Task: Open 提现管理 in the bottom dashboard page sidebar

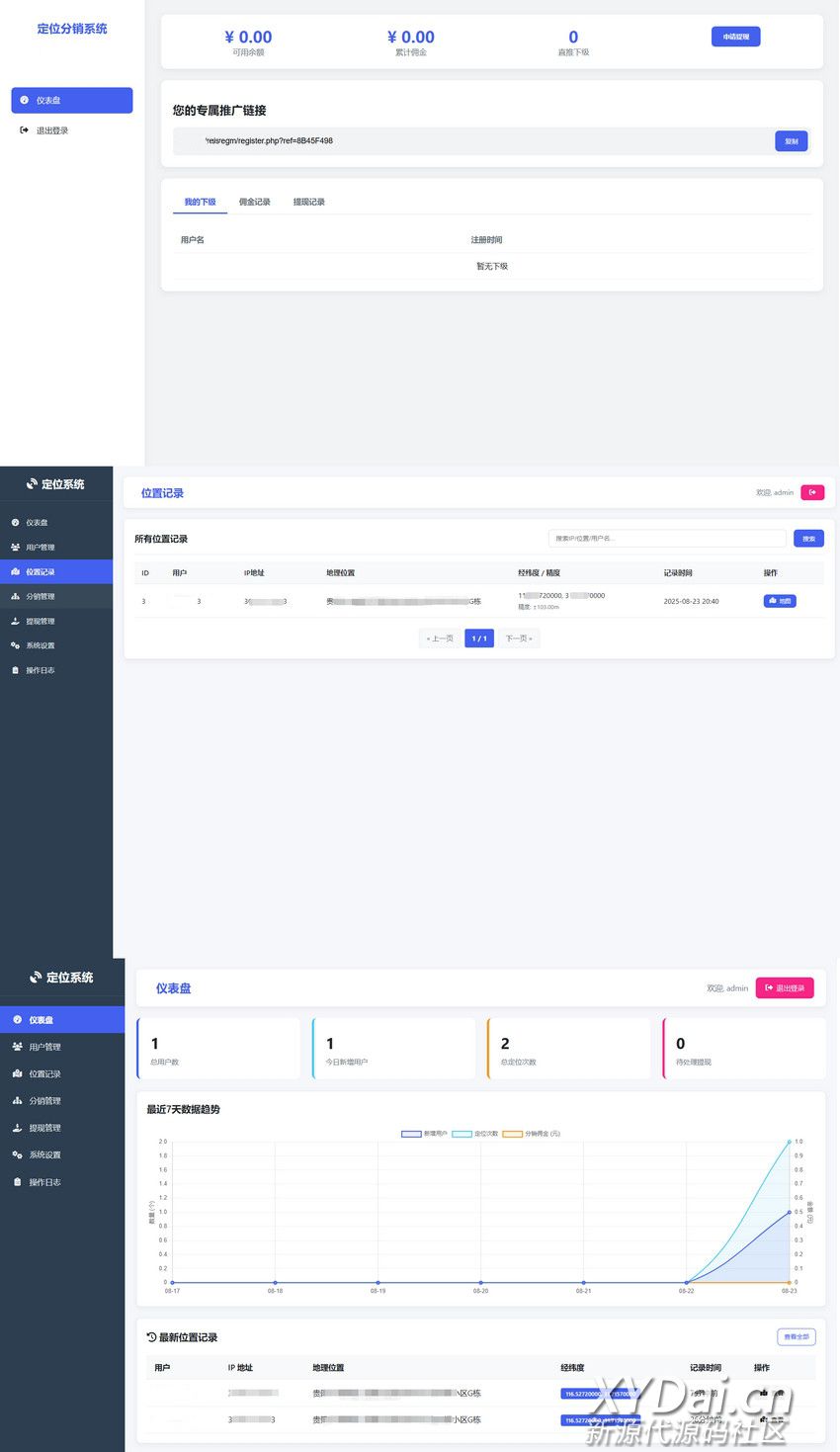Action: [x=44, y=1128]
